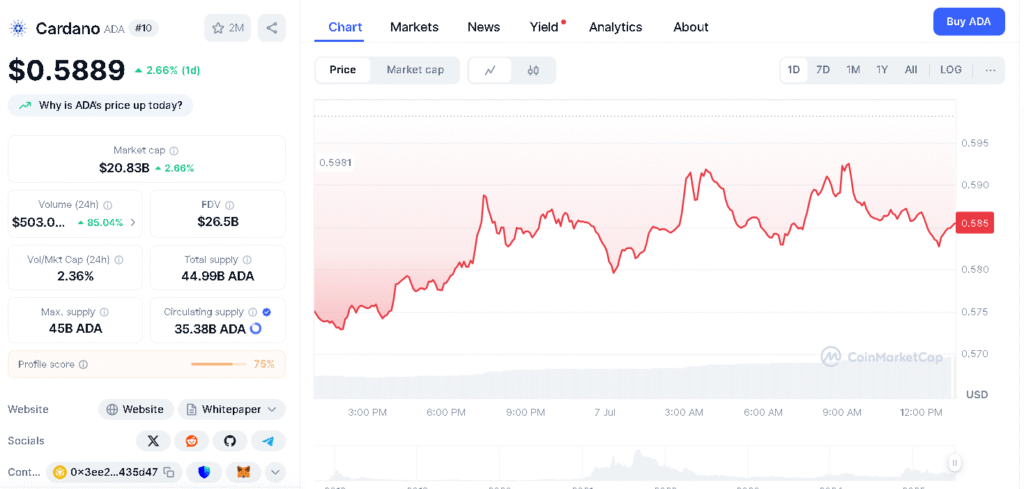Open the chart more options ellipsis menu
Screen dimensions: 1024x489
click(991, 71)
